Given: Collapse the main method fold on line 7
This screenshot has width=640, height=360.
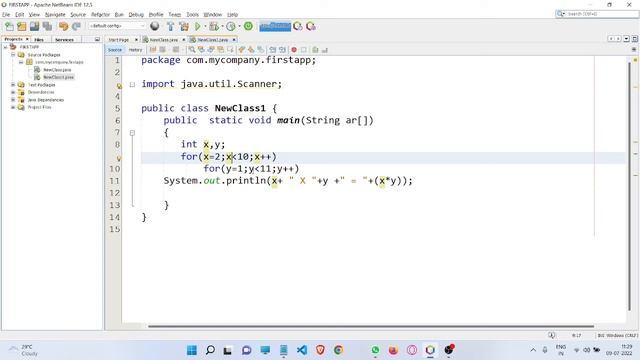Looking at the screenshot, I should [x=132, y=133].
